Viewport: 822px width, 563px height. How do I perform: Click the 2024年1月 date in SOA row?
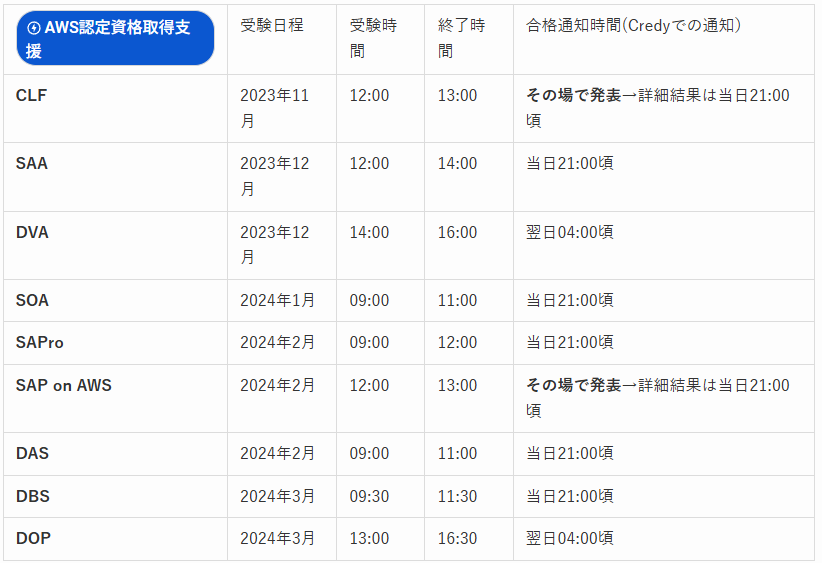coord(277,300)
